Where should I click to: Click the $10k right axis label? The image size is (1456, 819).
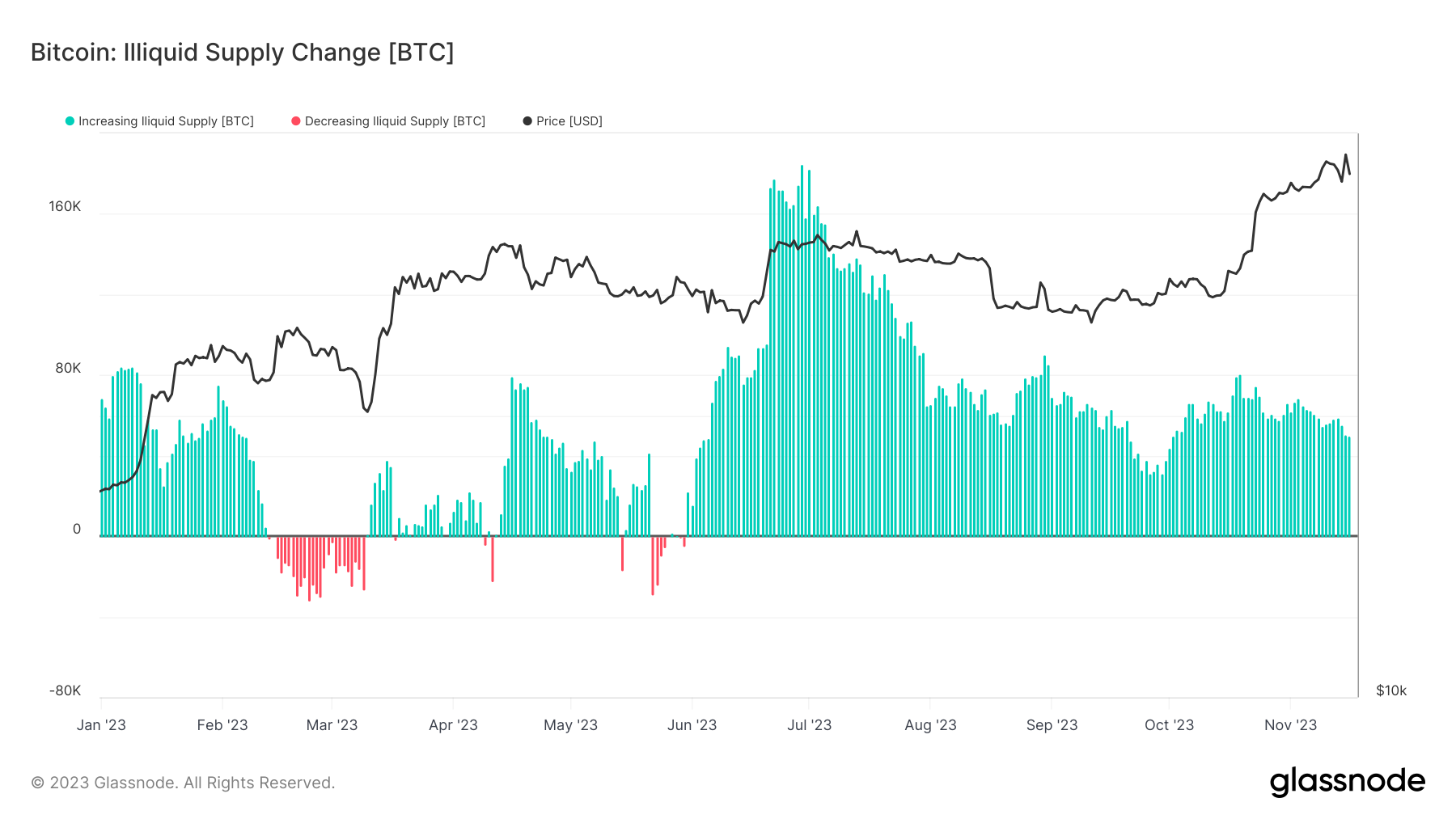tap(1391, 690)
